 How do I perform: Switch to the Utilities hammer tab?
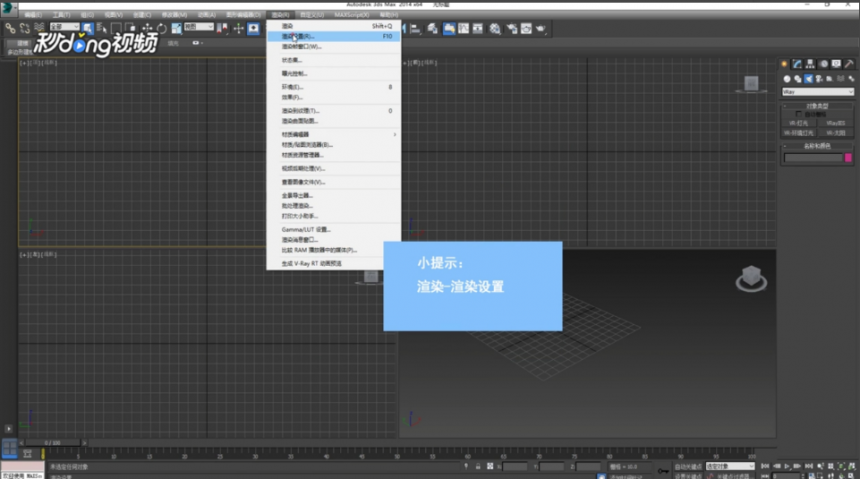pos(849,64)
